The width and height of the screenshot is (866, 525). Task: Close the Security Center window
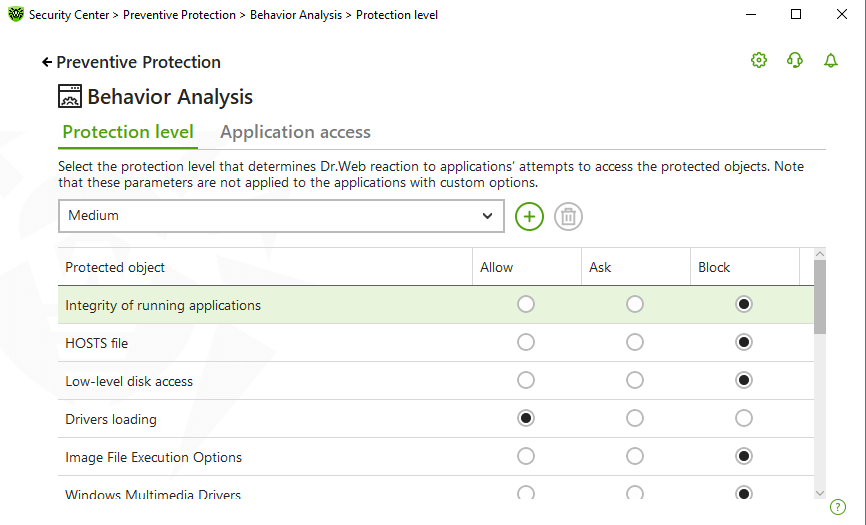pos(842,14)
